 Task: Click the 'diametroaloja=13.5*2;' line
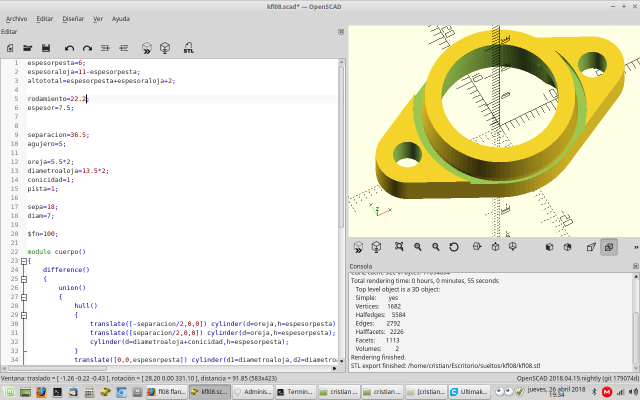[x=68, y=171]
